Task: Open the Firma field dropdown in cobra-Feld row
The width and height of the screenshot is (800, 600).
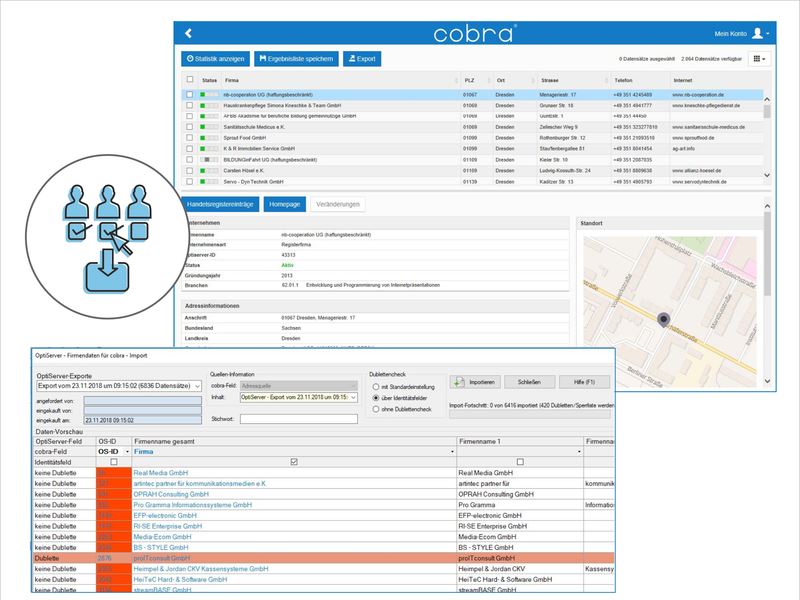Action: click(453, 452)
